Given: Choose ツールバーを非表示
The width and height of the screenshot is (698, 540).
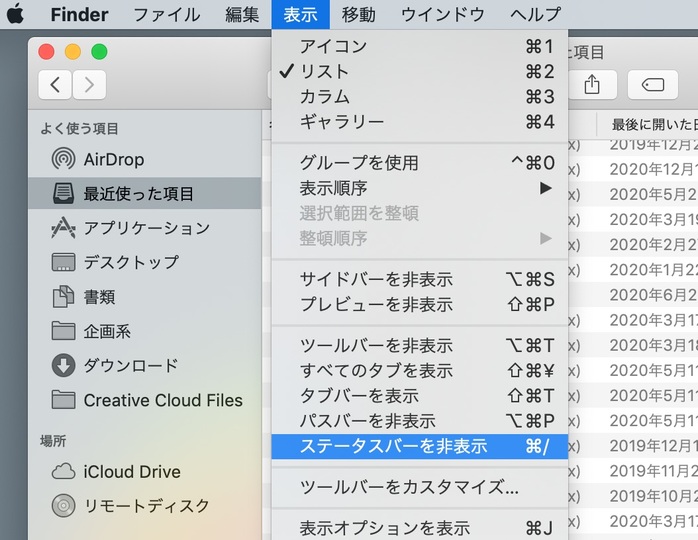Looking at the screenshot, I should (x=420, y=345).
